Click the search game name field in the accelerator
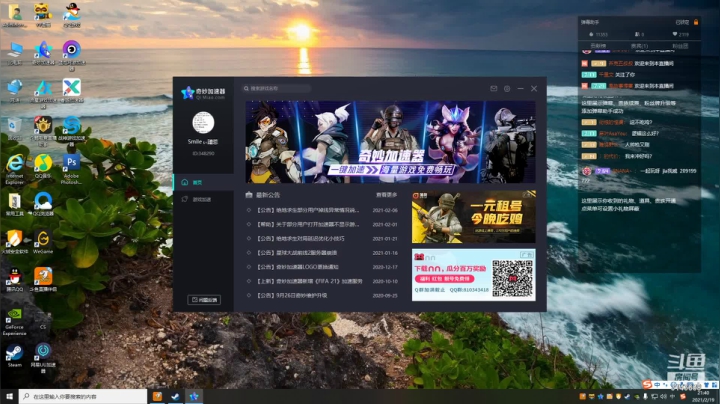 277,88
